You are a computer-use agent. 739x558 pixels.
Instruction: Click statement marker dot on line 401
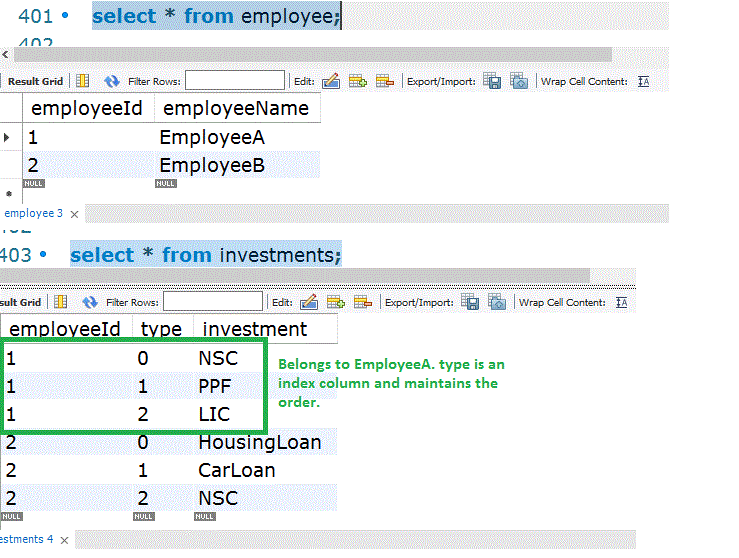click(65, 16)
